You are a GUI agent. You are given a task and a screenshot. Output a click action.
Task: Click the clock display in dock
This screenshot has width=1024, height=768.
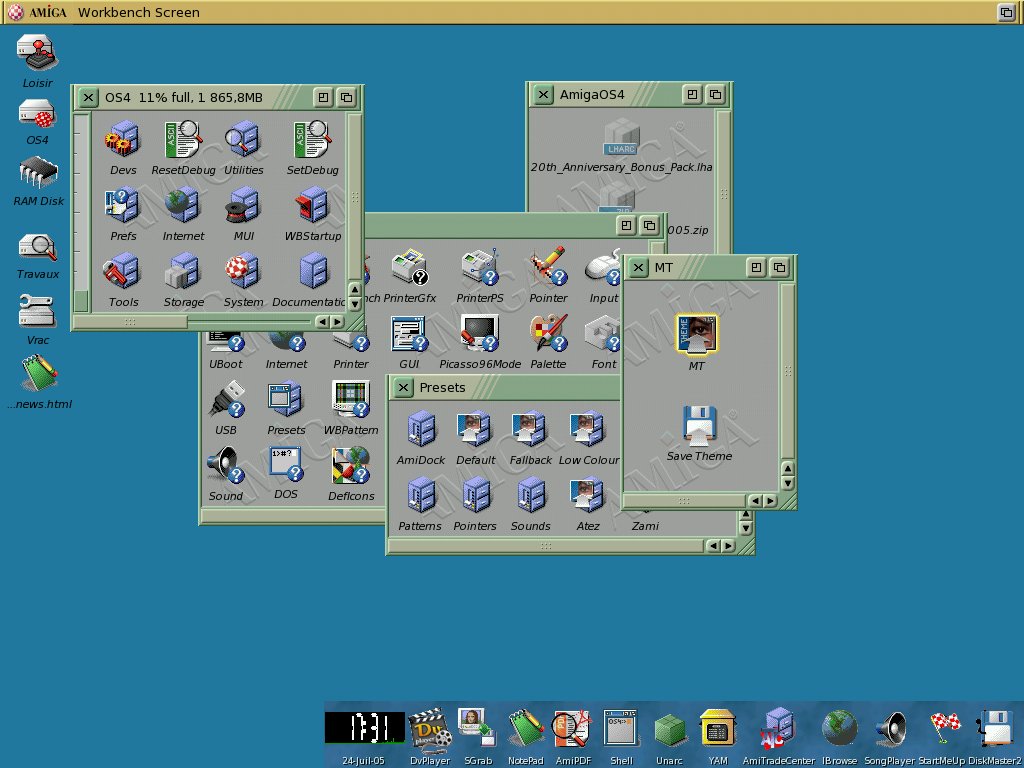pyautogui.click(x=365, y=728)
